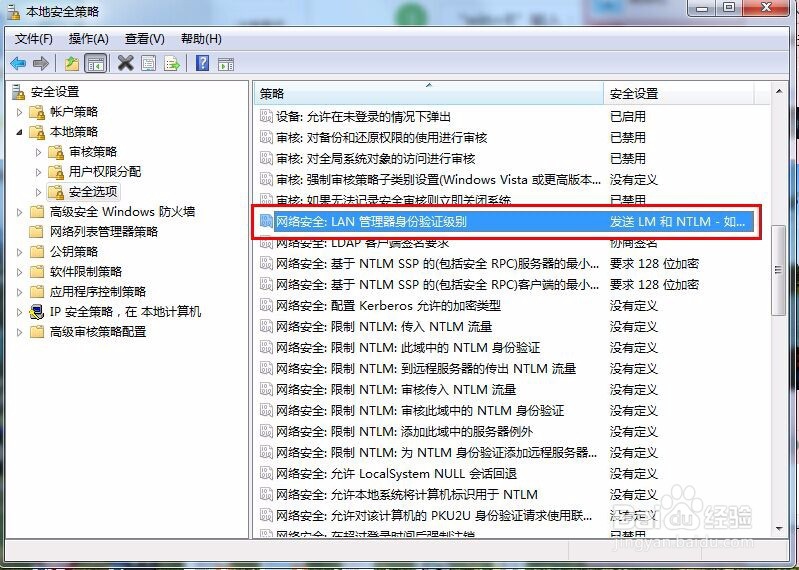Click the scrollbar up arrow
Viewport: 799px width, 570px height.
tap(779, 91)
